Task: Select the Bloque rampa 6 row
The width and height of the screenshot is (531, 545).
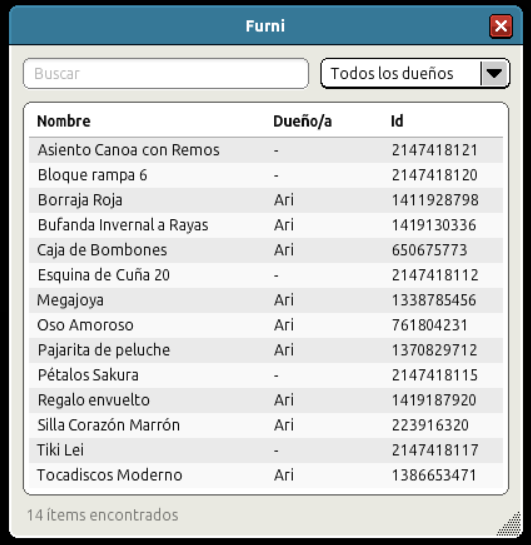Action: click(x=266, y=176)
